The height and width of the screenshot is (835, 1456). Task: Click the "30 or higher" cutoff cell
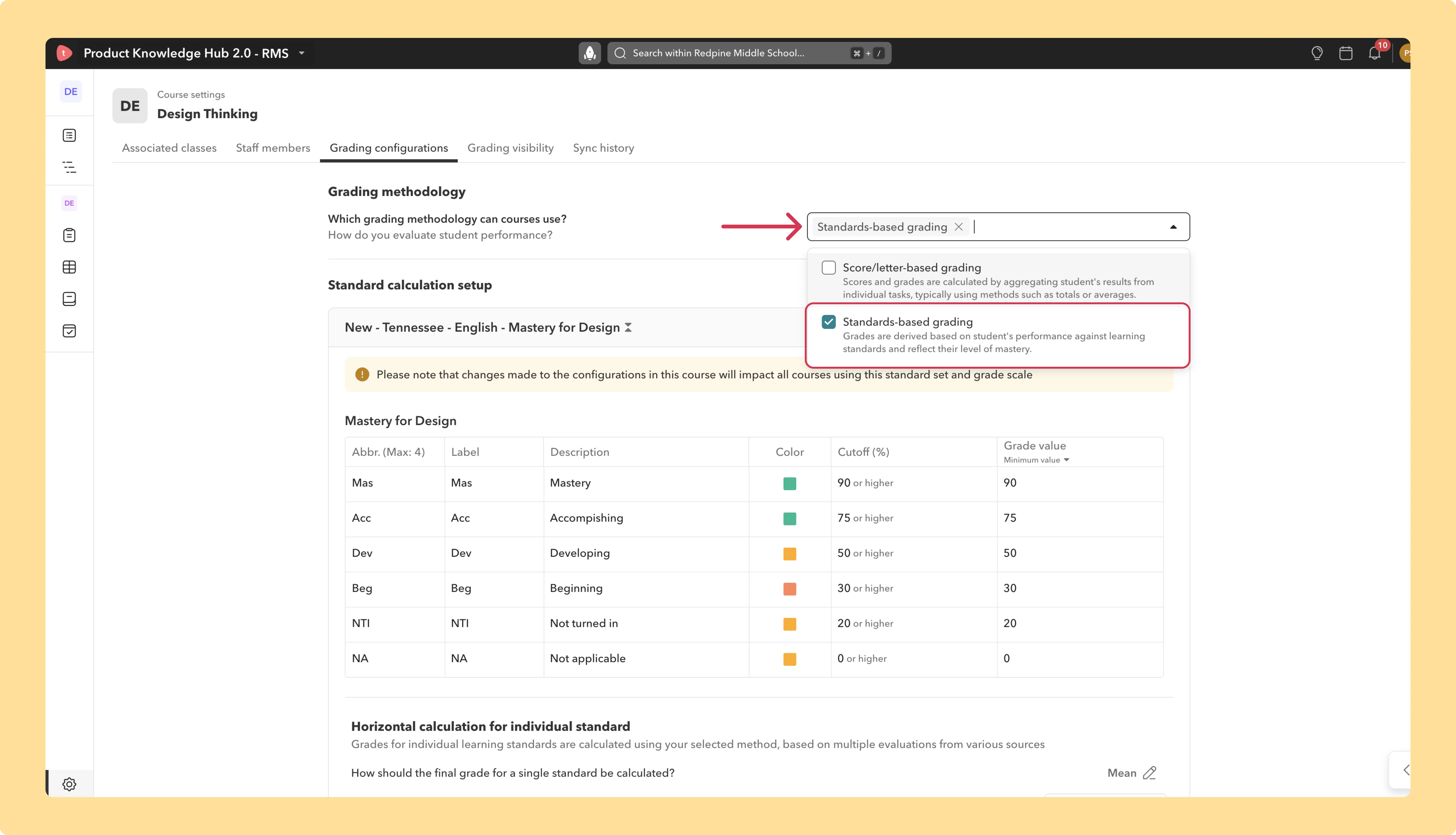click(914, 589)
